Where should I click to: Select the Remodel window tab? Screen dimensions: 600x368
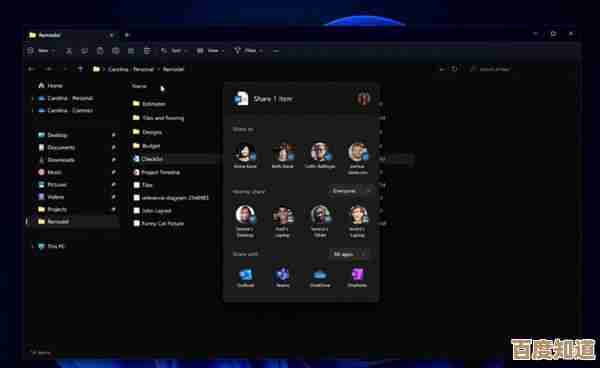coord(69,35)
